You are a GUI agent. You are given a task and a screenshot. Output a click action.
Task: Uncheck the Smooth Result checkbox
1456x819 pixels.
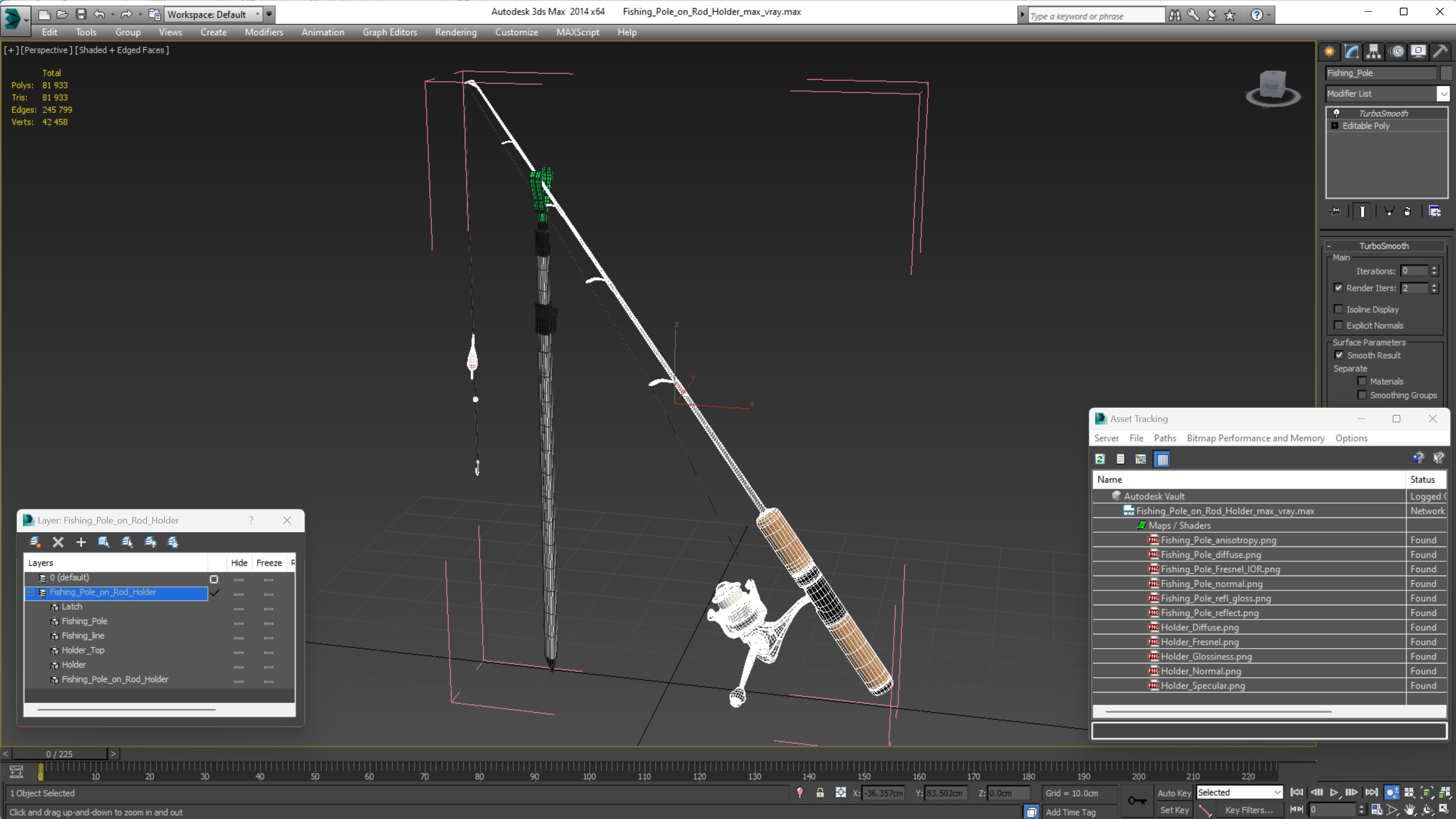point(1339,355)
